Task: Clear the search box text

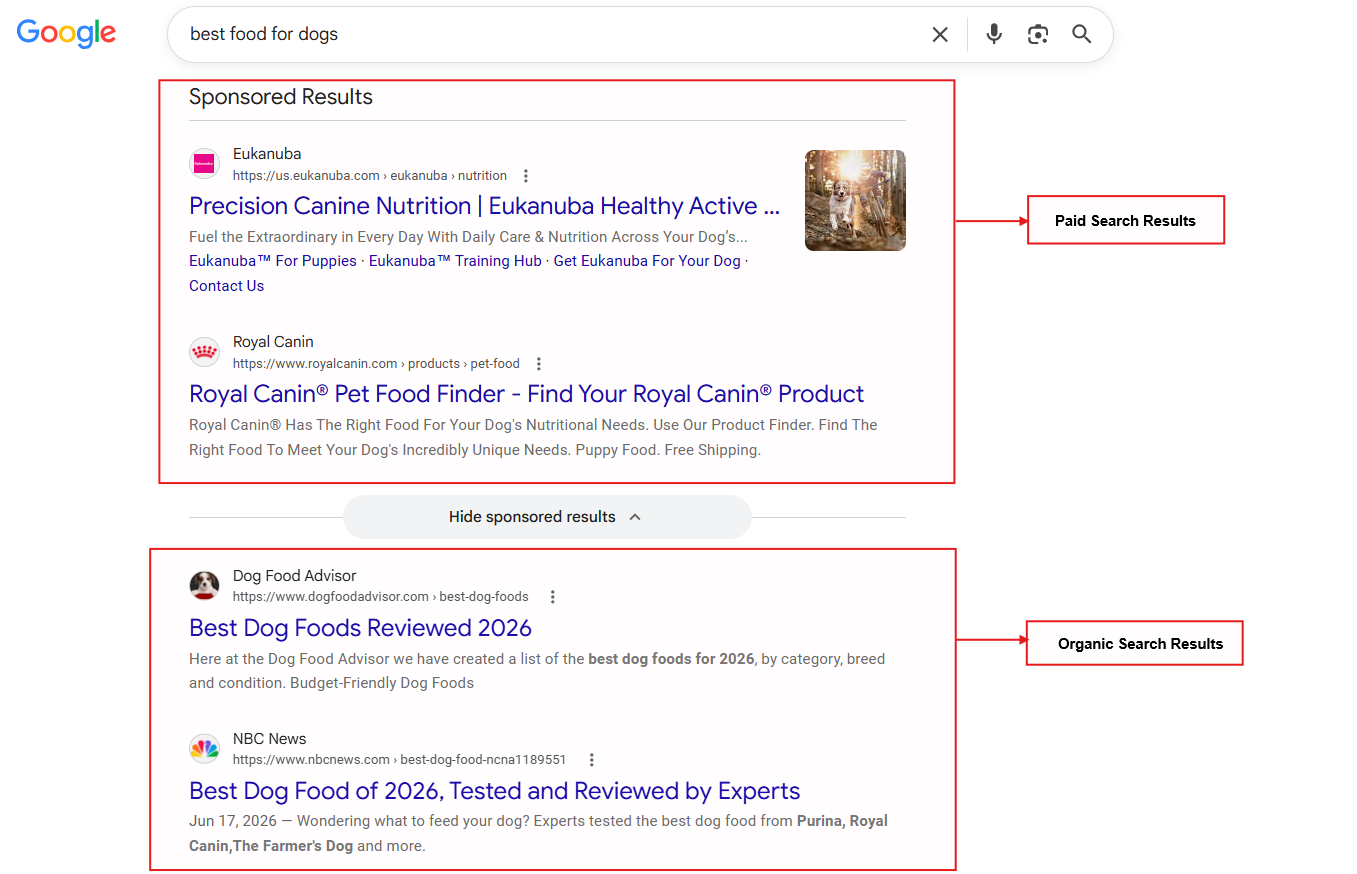Action: tap(940, 35)
